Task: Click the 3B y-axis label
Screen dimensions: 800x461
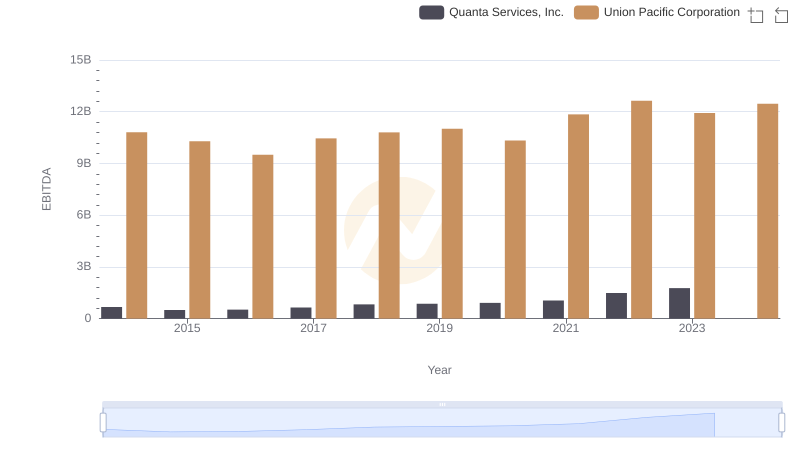Action: [84, 267]
